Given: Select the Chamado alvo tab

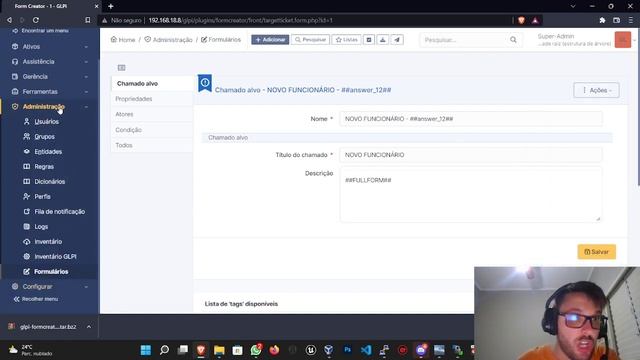Looking at the screenshot, I should coord(152,83).
